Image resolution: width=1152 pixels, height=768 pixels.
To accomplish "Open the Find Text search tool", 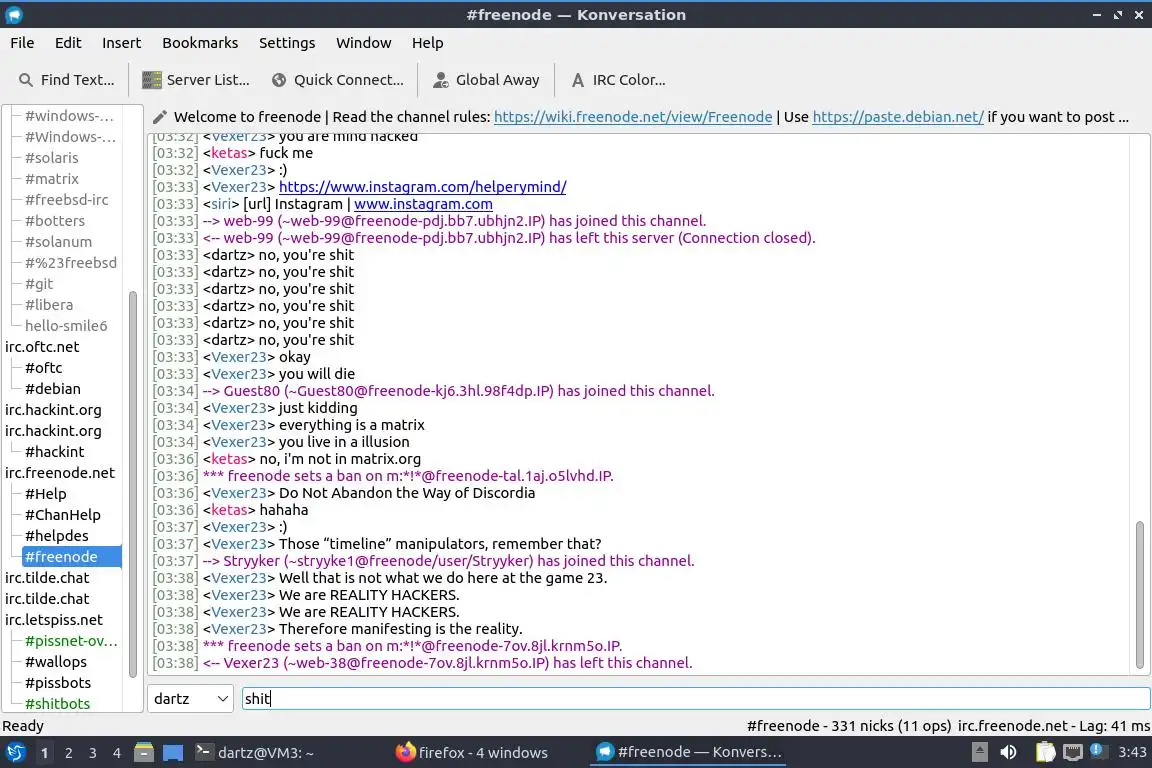I will [x=66, y=80].
